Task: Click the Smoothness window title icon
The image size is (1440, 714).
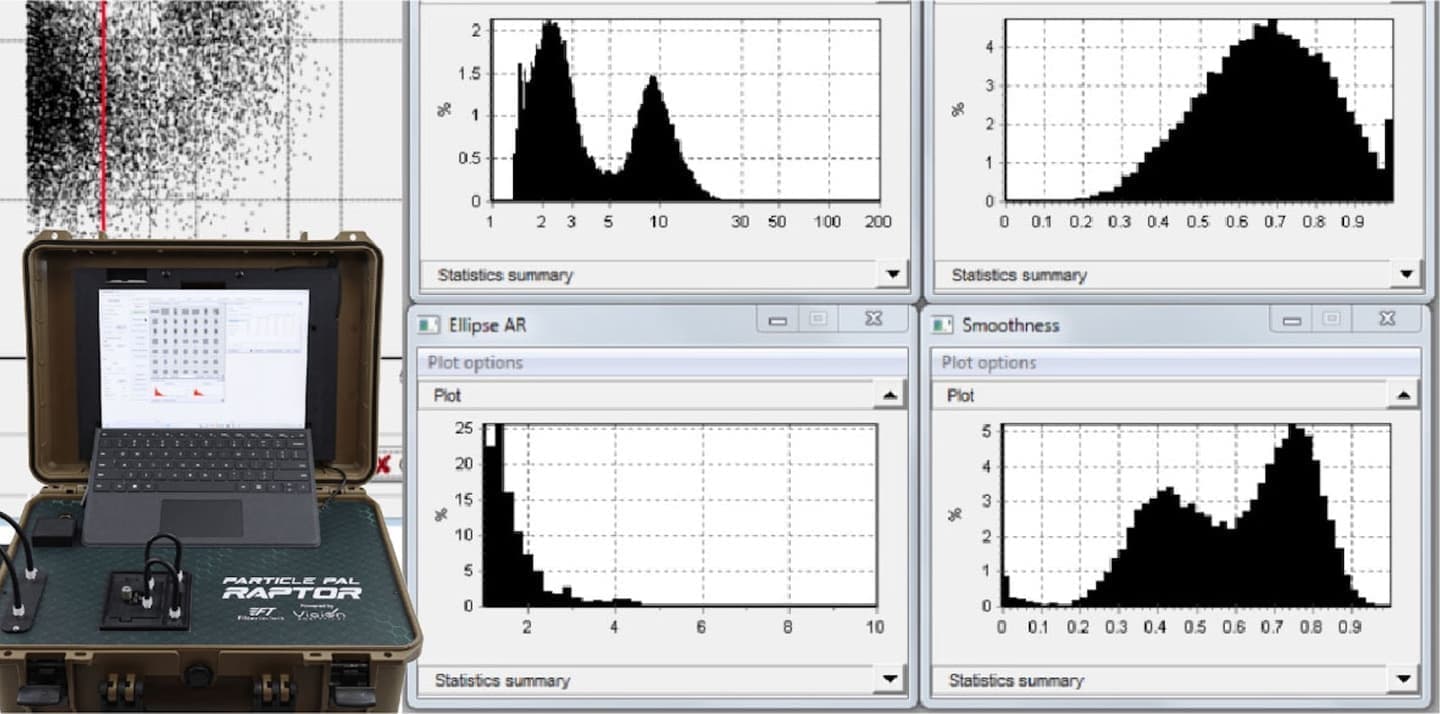Action: pyautogui.click(x=942, y=325)
